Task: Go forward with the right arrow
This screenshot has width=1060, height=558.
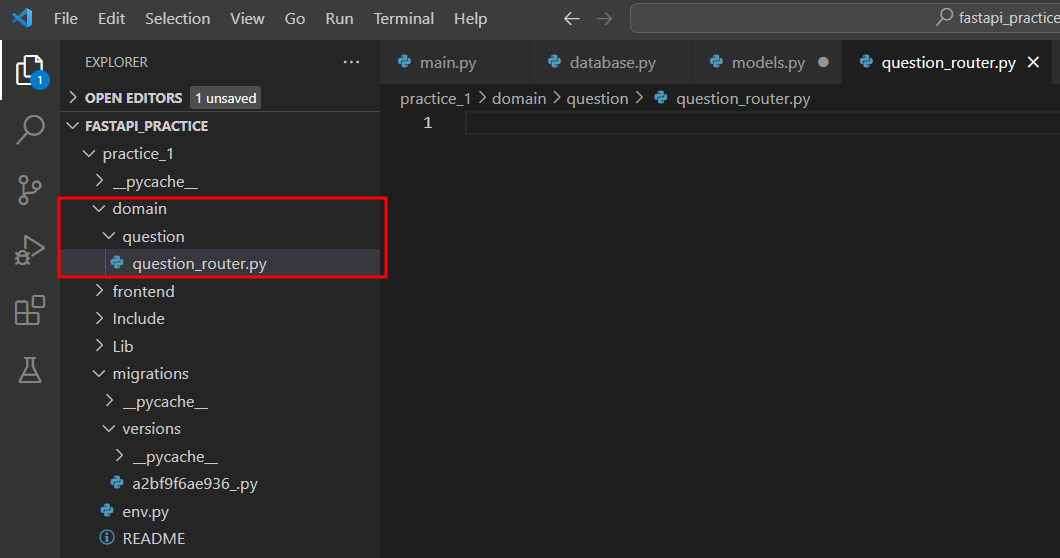Action: [604, 19]
